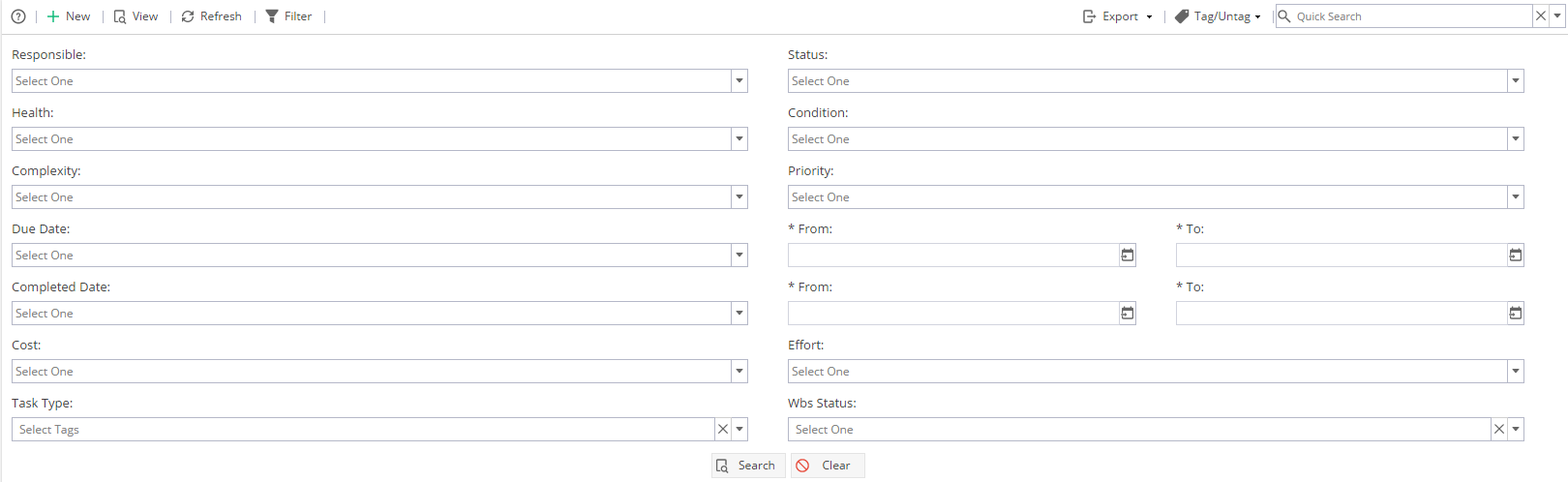This screenshot has width=1568, height=482.
Task: Reset filters with the Clear button
Action: [x=828, y=466]
